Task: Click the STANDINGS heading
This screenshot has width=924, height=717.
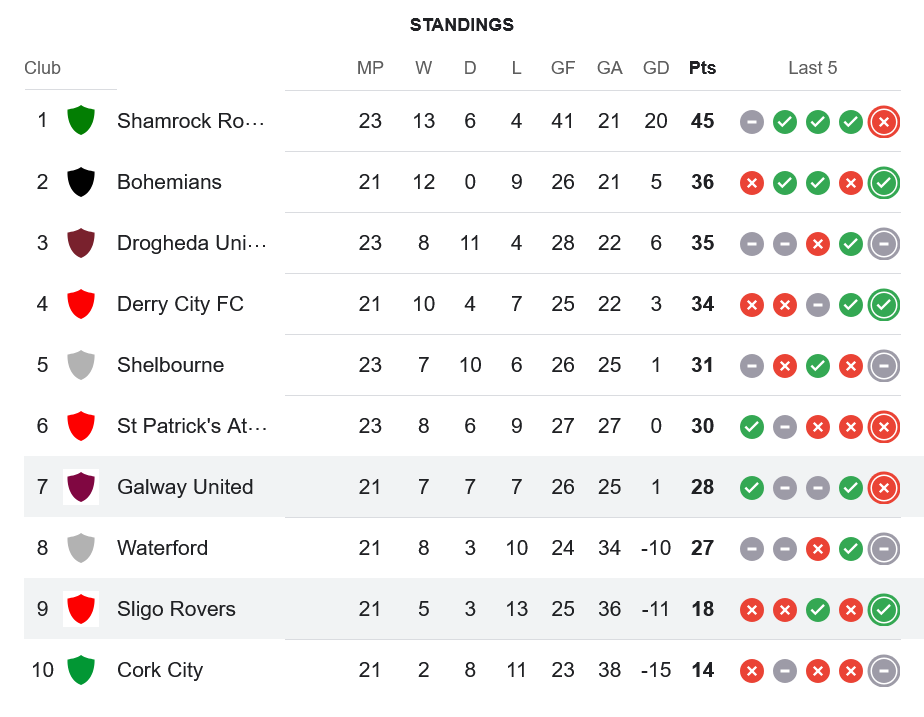Action: click(x=462, y=25)
